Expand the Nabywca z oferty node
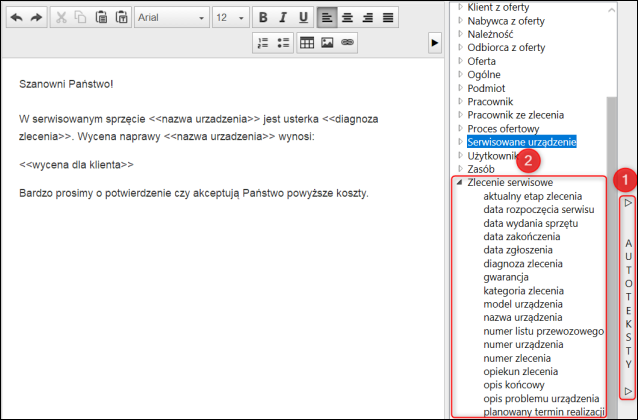Screen dimensions: 638x420 click(x=461, y=20)
